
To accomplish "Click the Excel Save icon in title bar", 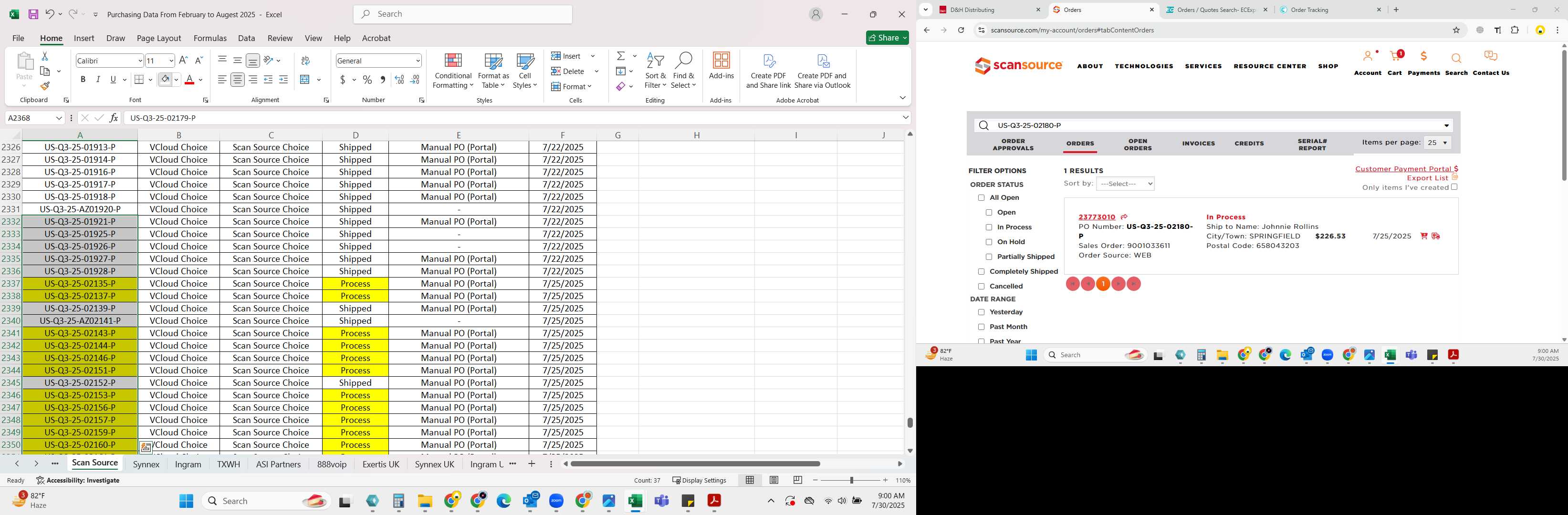I will click(x=33, y=14).
